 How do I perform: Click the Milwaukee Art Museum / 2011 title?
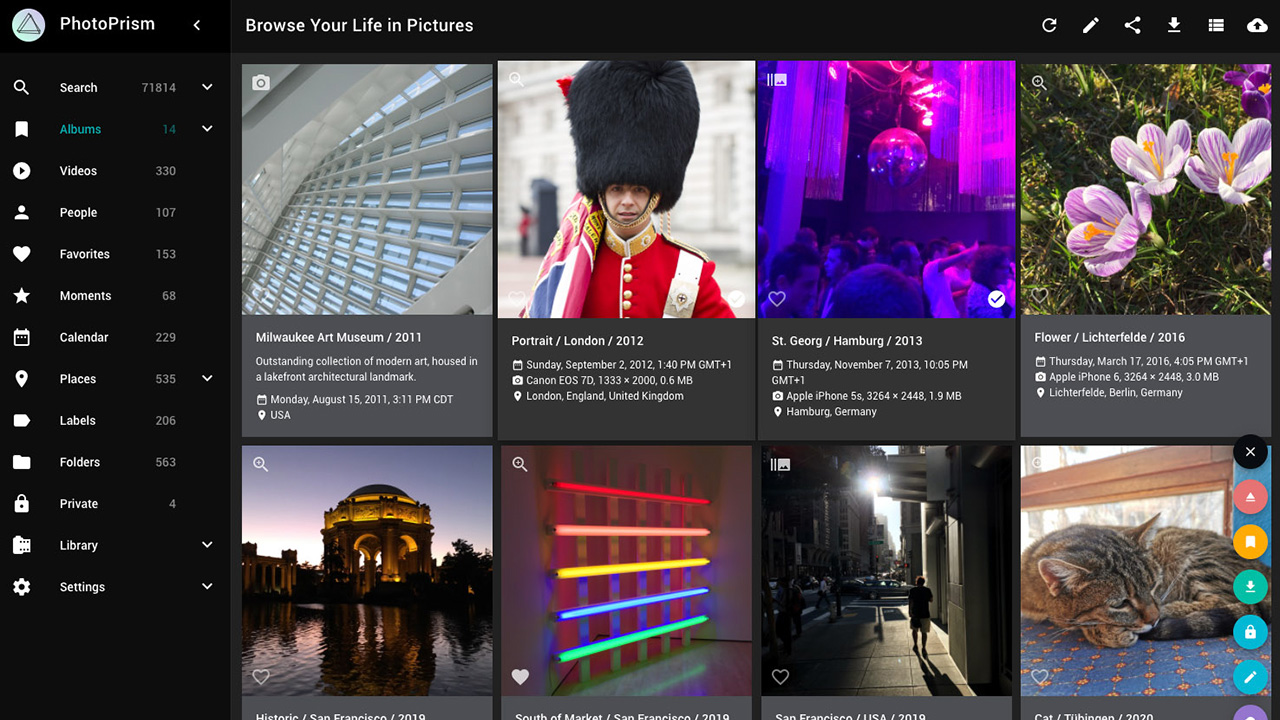[x=338, y=338]
